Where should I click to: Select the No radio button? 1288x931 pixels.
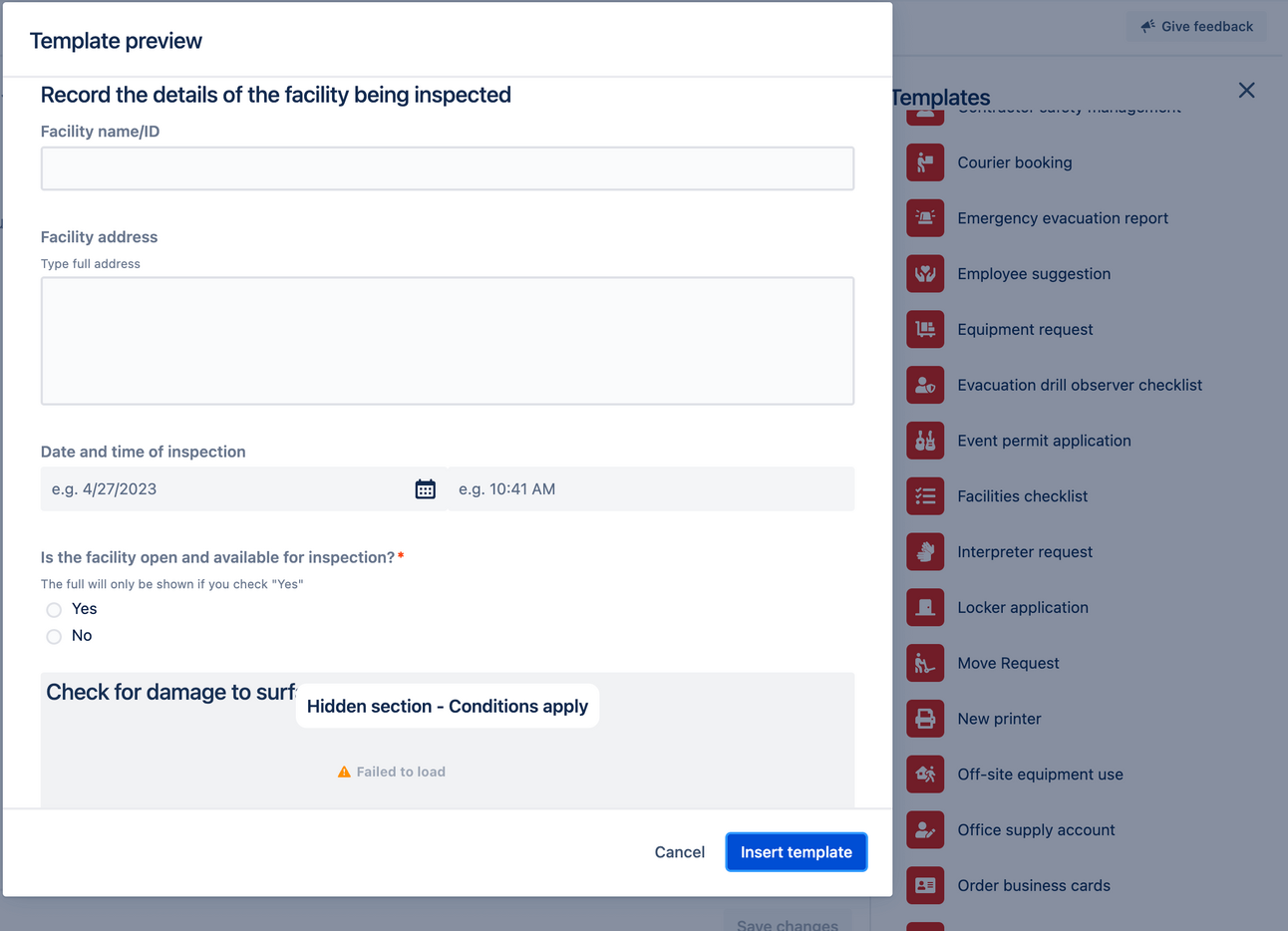[x=54, y=637]
